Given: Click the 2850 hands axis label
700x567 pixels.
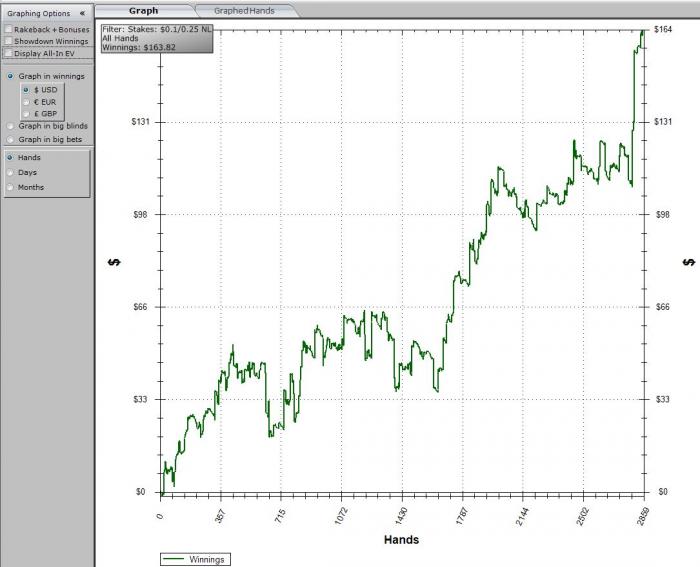Looking at the screenshot, I should 643,516.
